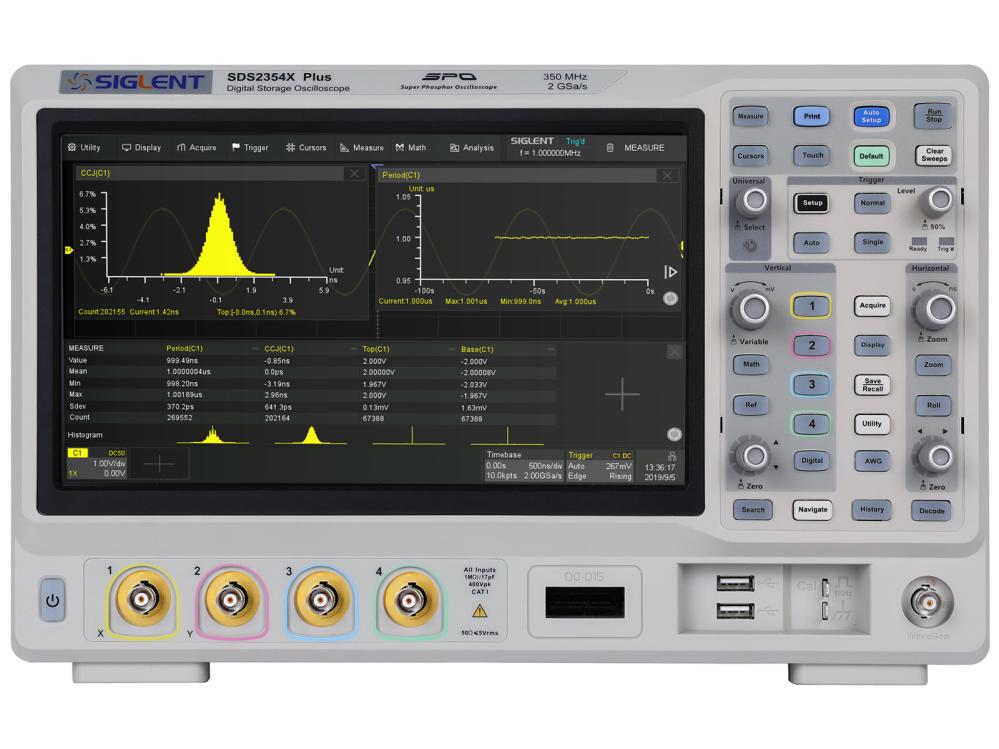
Task: Open the C1 channel descriptor box
Action: (96, 465)
